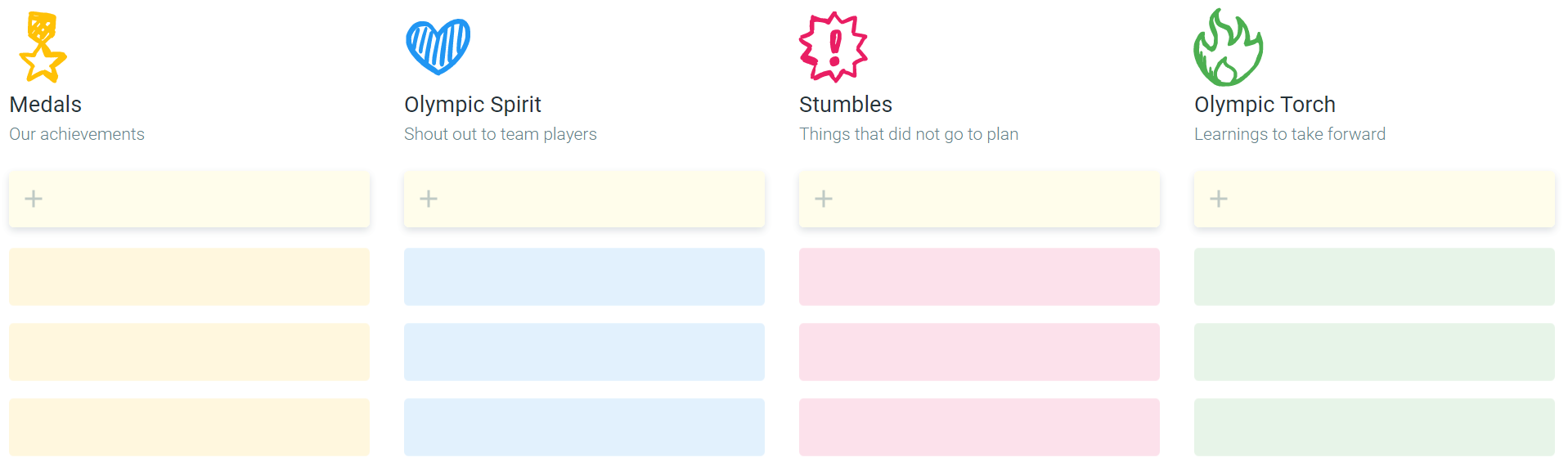
Task: Click the green flame Olympic Torch icon
Action: 1228,47
